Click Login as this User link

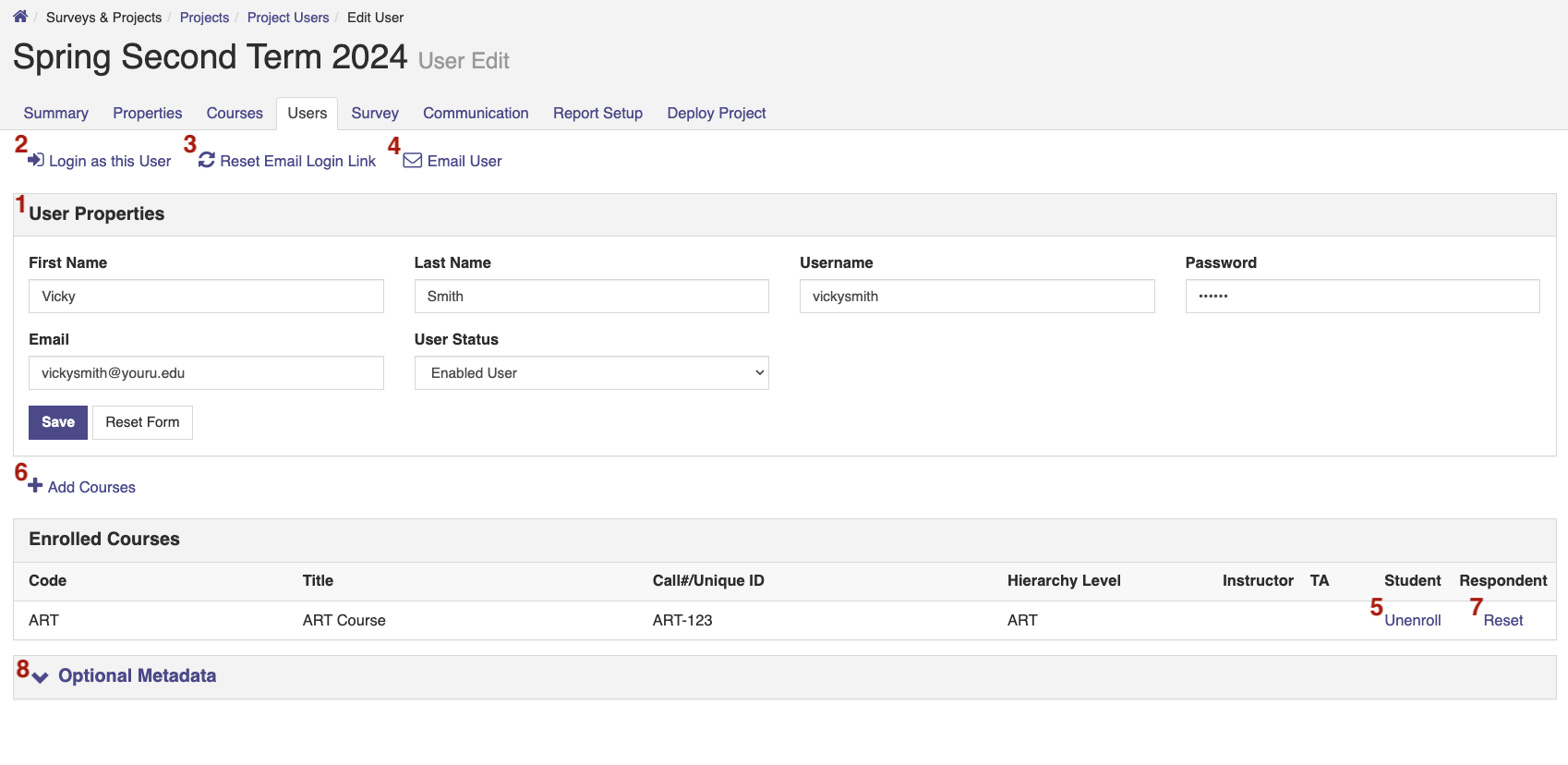(110, 161)
